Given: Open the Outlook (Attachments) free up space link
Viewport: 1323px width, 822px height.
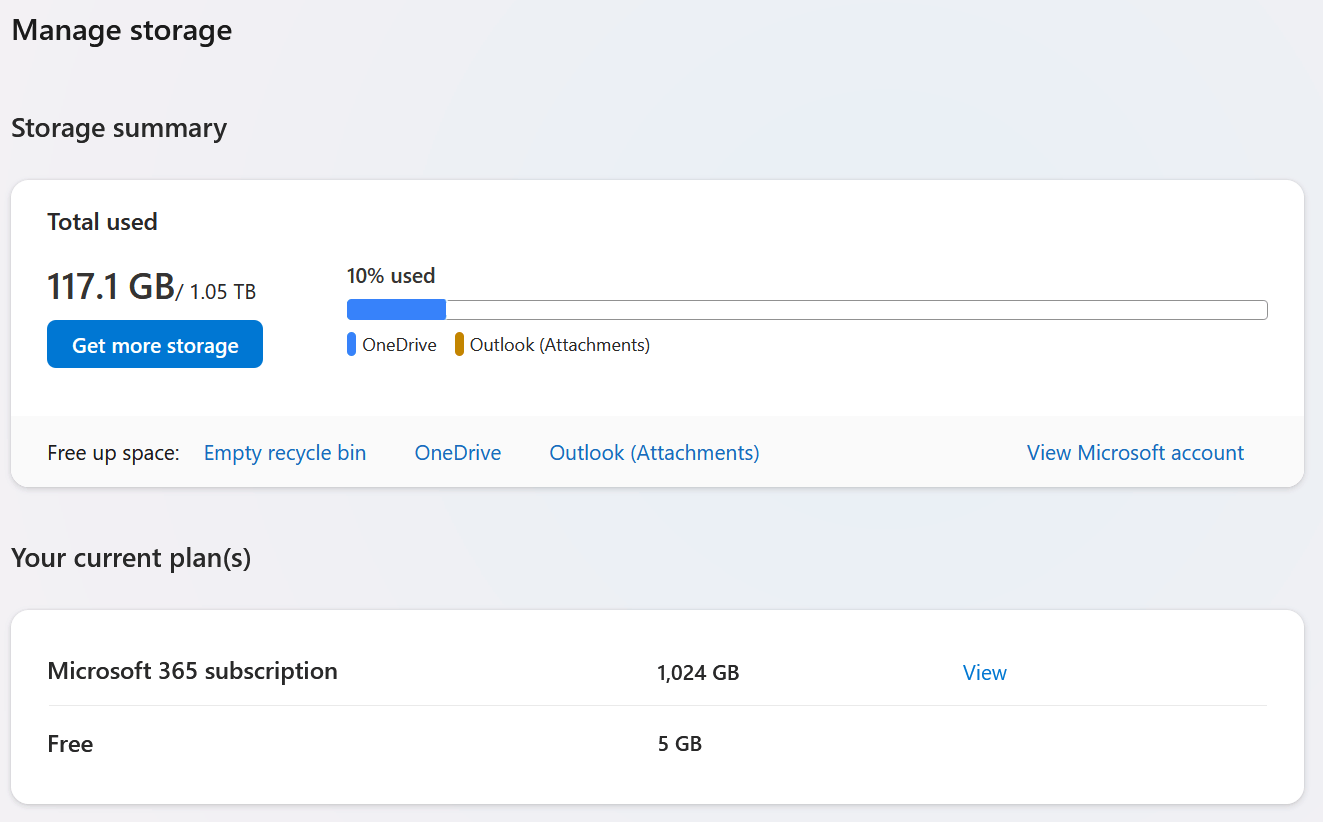Looking at the screenshot, I should 654,453.
